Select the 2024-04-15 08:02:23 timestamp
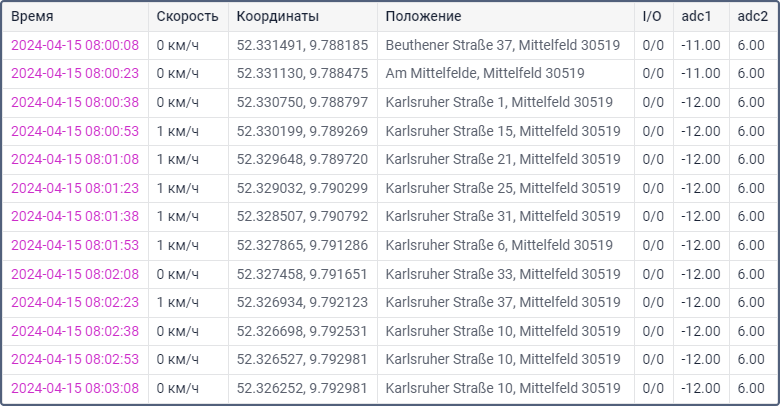This screenshot has height=406, width=780. 75,302
